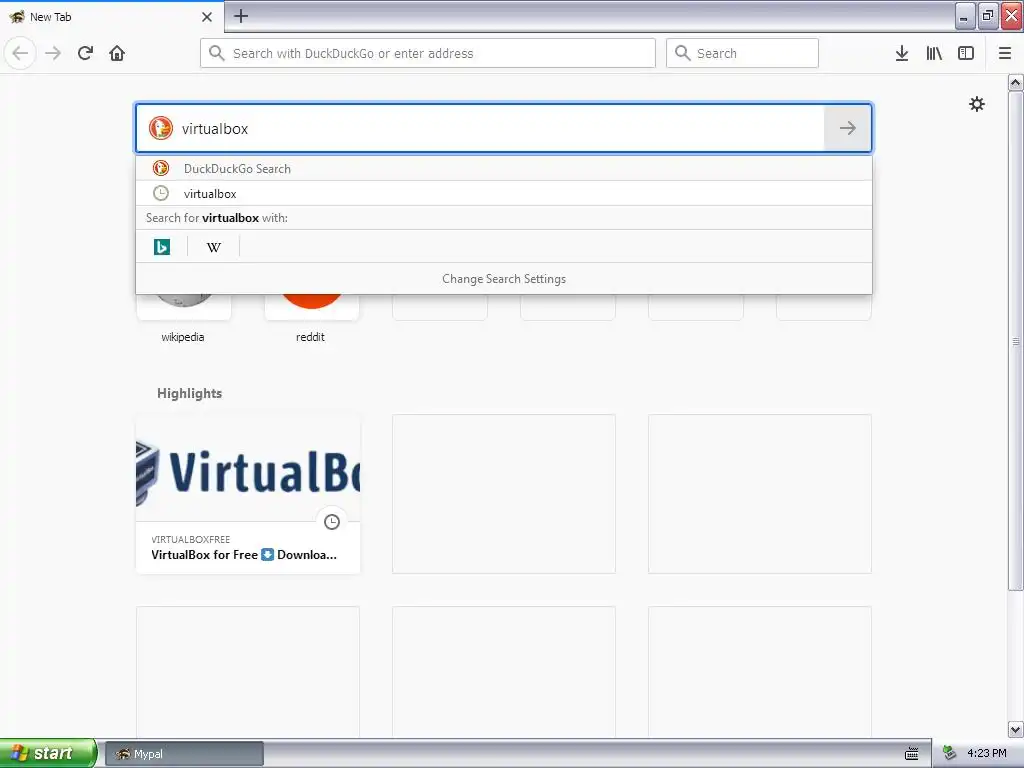Open a new tab with plus button

click(241, 16)
